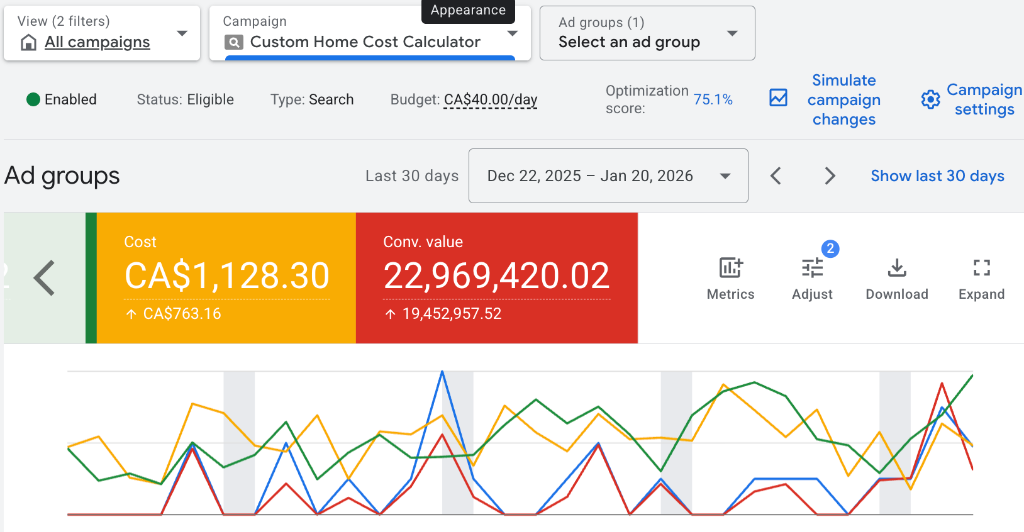Click the Metrics chart icon
Viewport: 1024px width, 532px height.
click(x=730, y=268)
